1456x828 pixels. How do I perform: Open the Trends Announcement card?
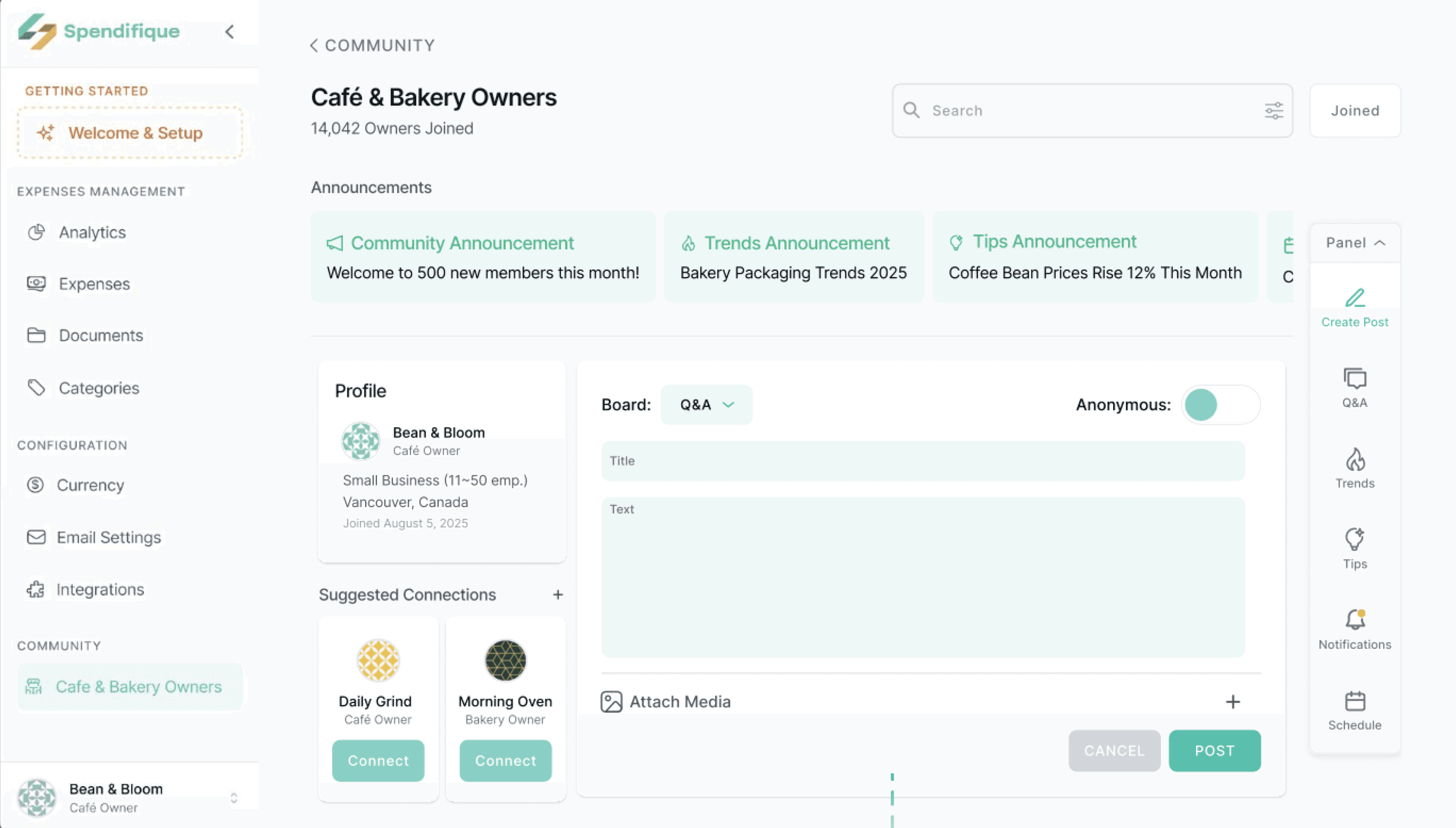click(x=793, y=257)
